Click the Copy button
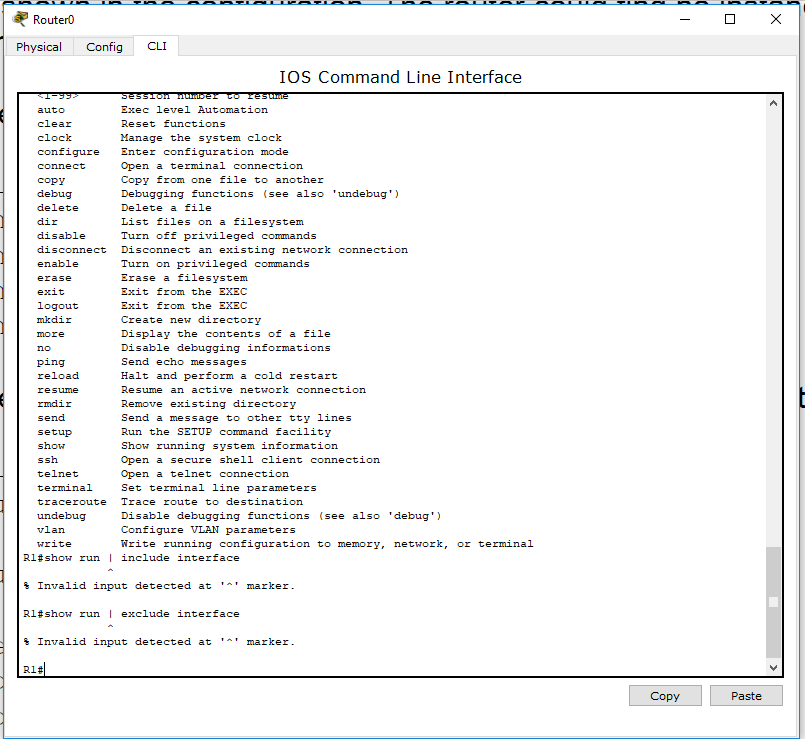Screen dimensions: 805x739 click(x=665, y=696)
